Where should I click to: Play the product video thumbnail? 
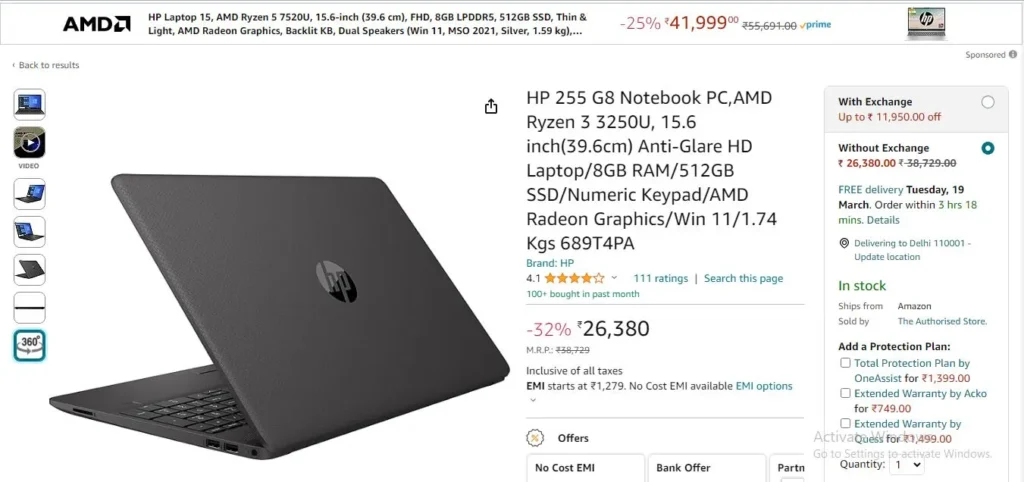tap(29, 142)
